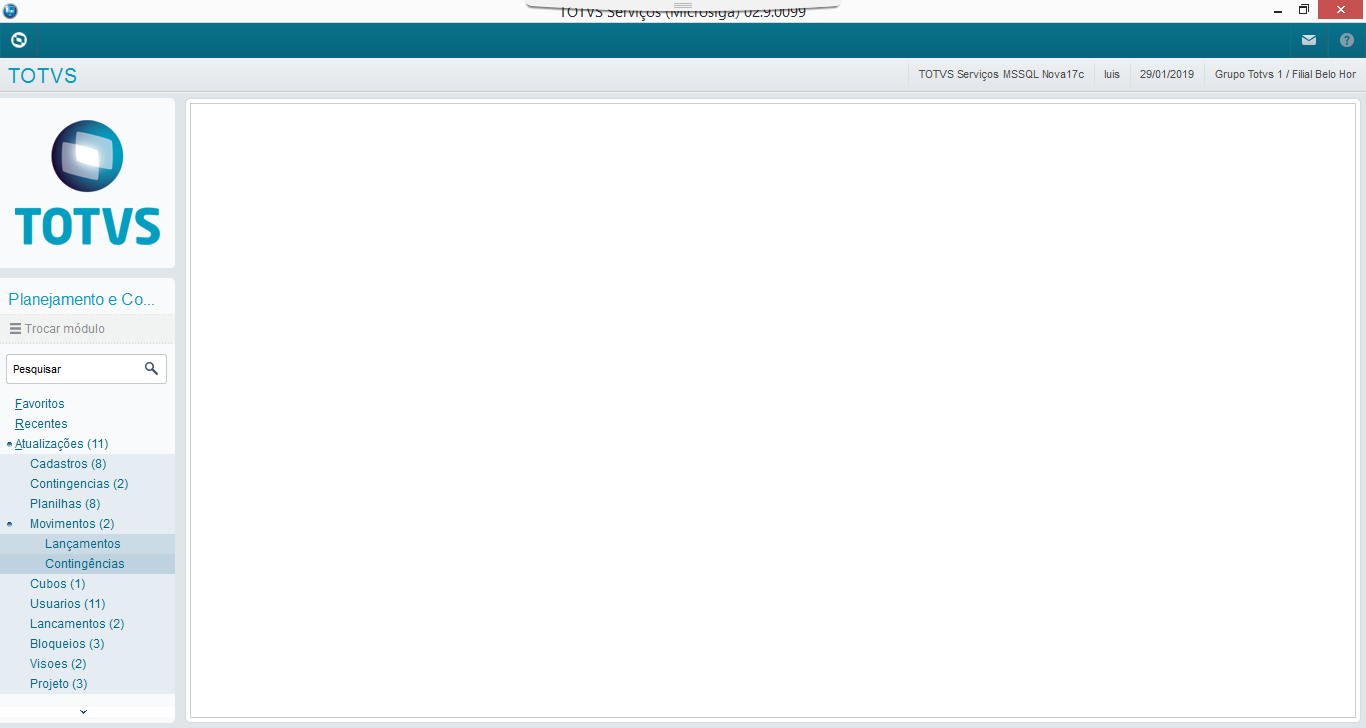The image size is (1366, 728).
Task: Click the date 29/01/2019
Action: pos(1167,75)
